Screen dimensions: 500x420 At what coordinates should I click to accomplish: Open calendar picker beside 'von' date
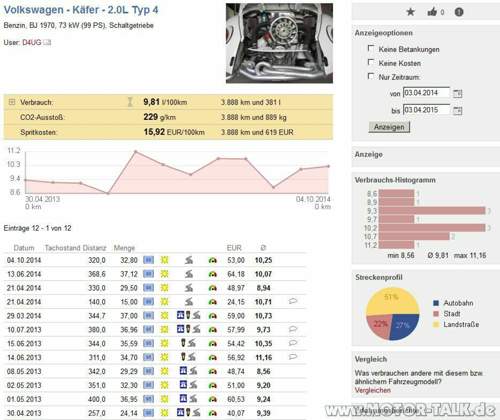[x=458, y=94]
